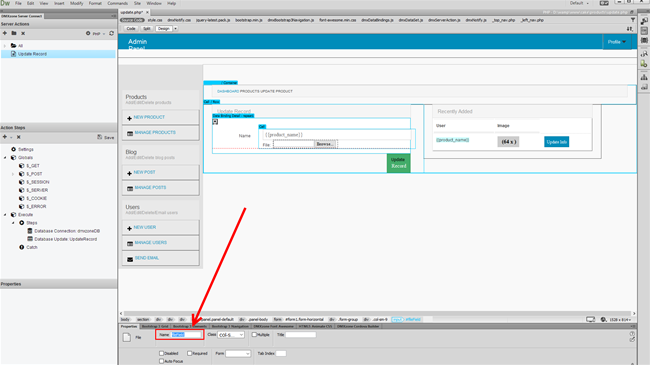Collapse the Steps tree node

(x=13, y=223)
